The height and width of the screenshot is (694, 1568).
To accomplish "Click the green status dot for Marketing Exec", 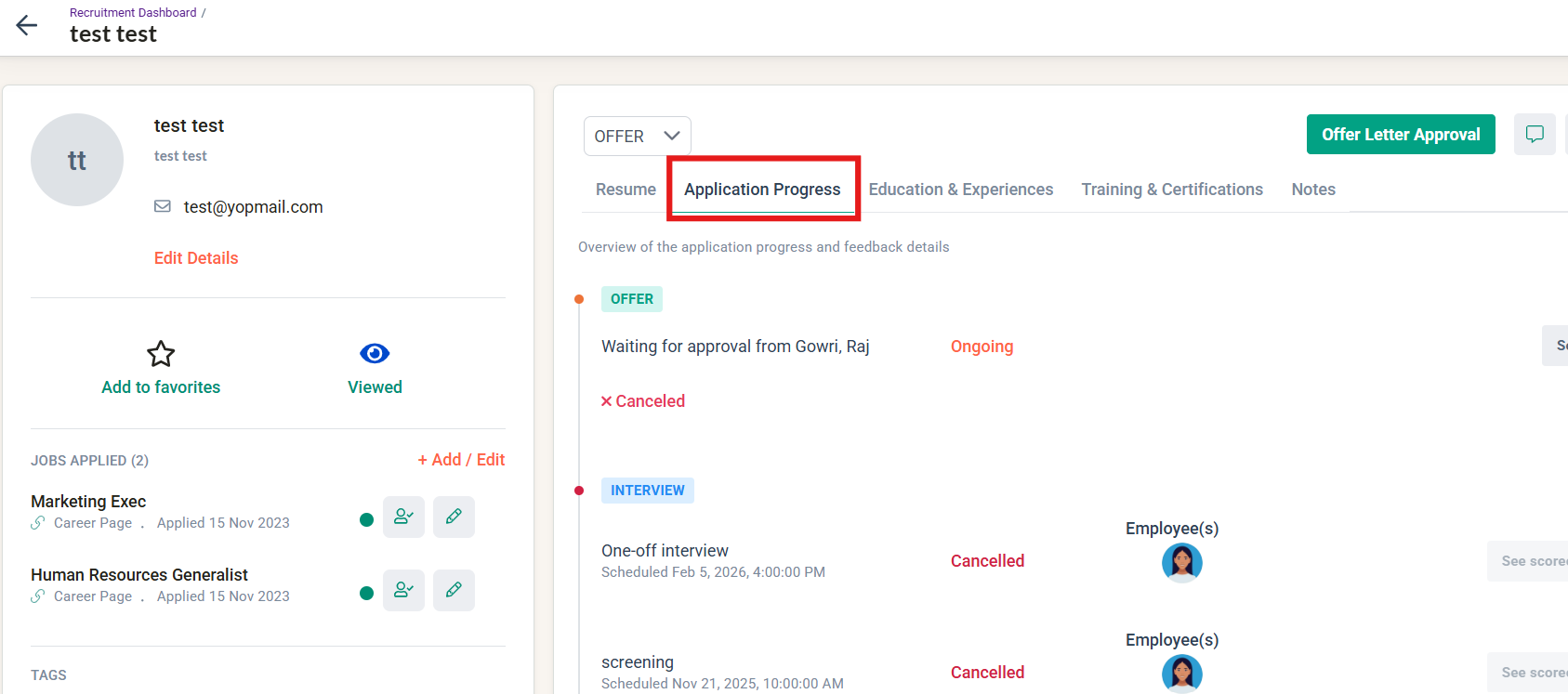I will (366, 519).
